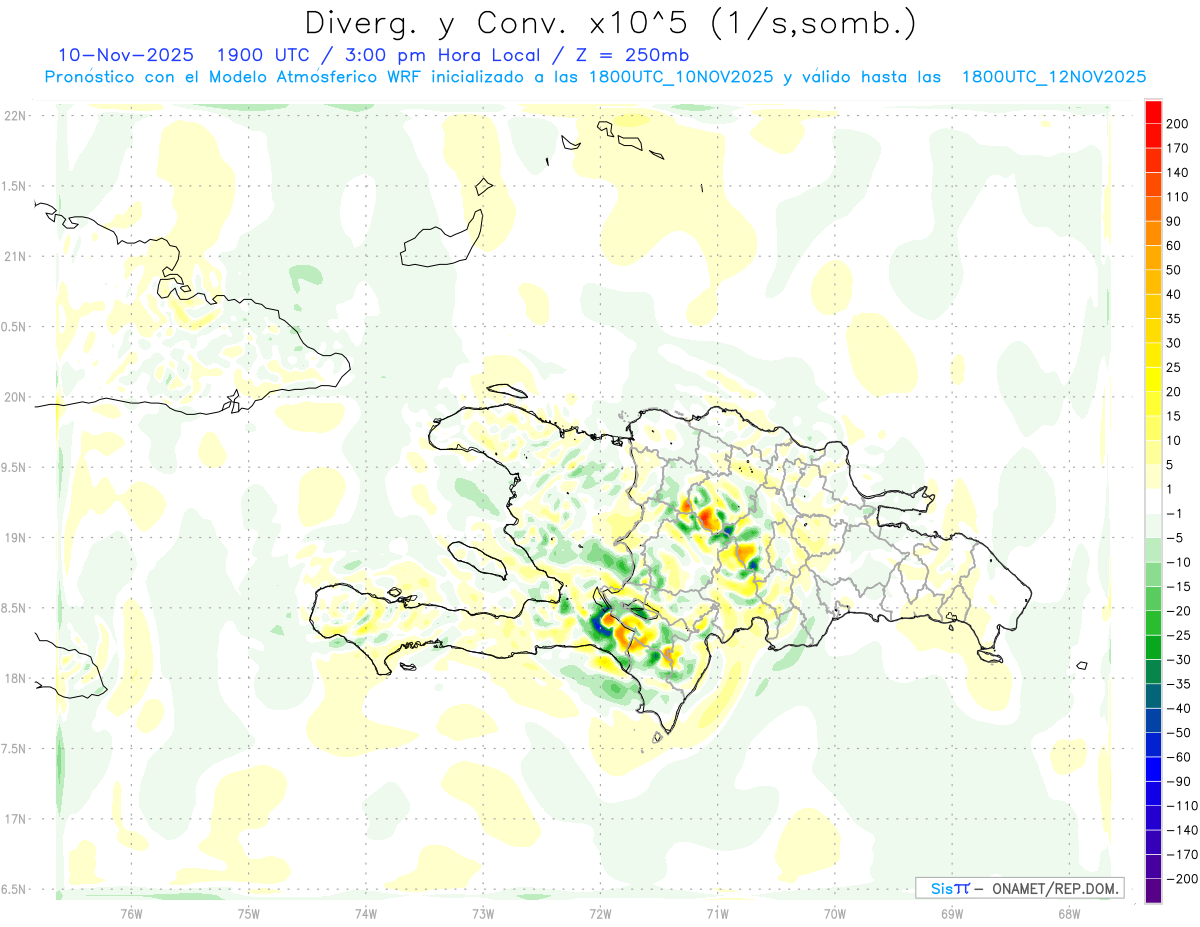The height and width of the screenshot is (927, 1200).
Task: Click the positive '170' color bar label
Action: [1177, 148]
